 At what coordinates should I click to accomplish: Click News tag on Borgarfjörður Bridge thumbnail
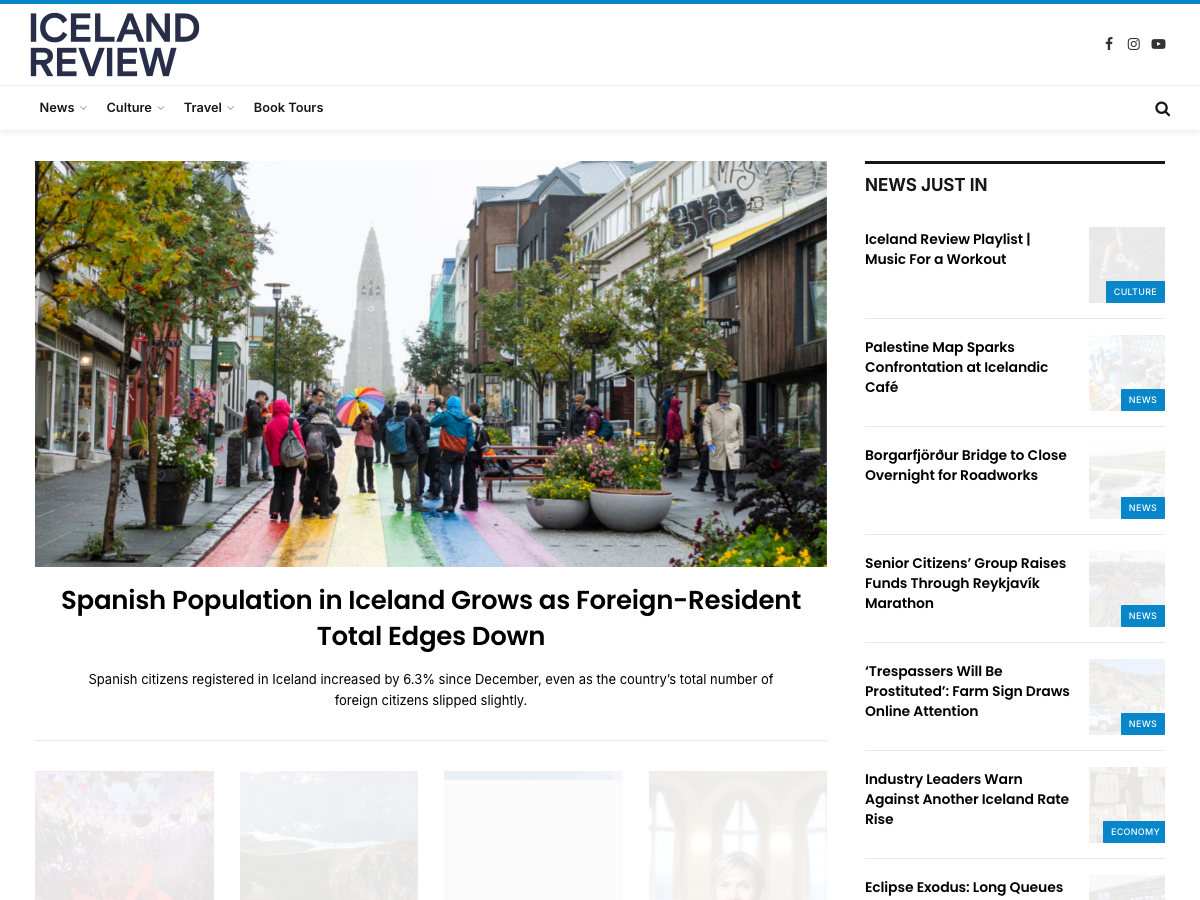click(x=1143, y=508)
